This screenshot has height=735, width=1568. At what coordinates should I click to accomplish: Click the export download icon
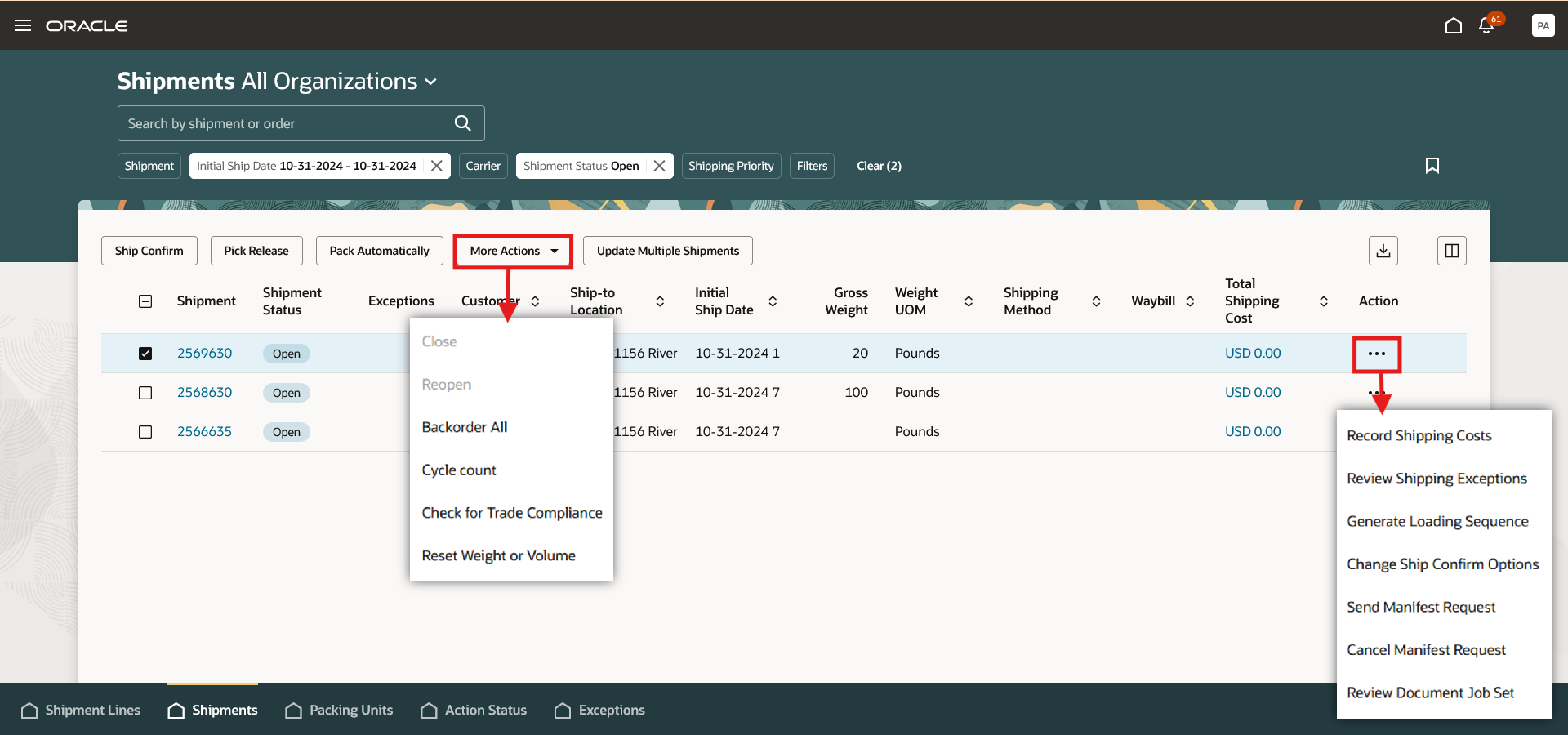click(x=1383, y=251)
